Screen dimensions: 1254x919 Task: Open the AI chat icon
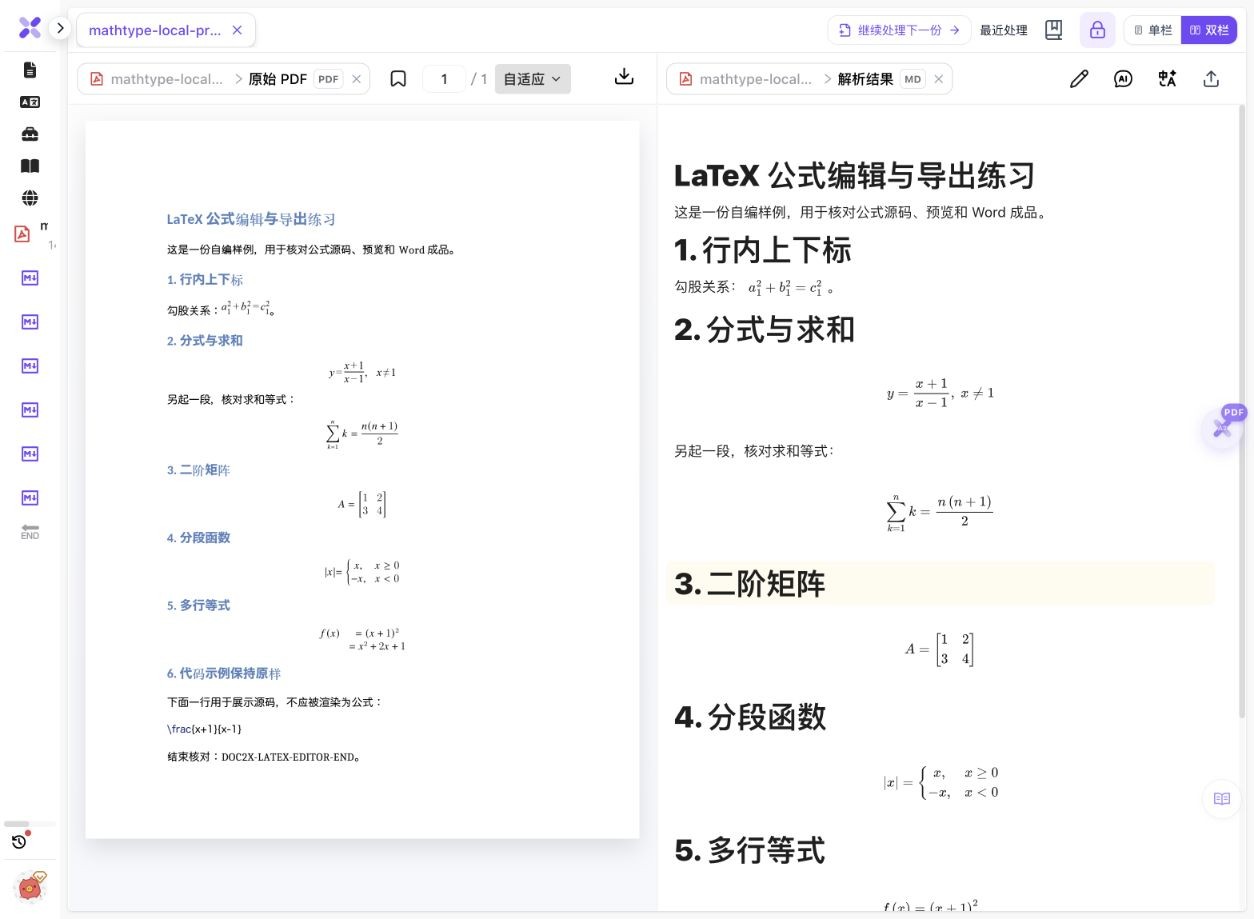1123,79
